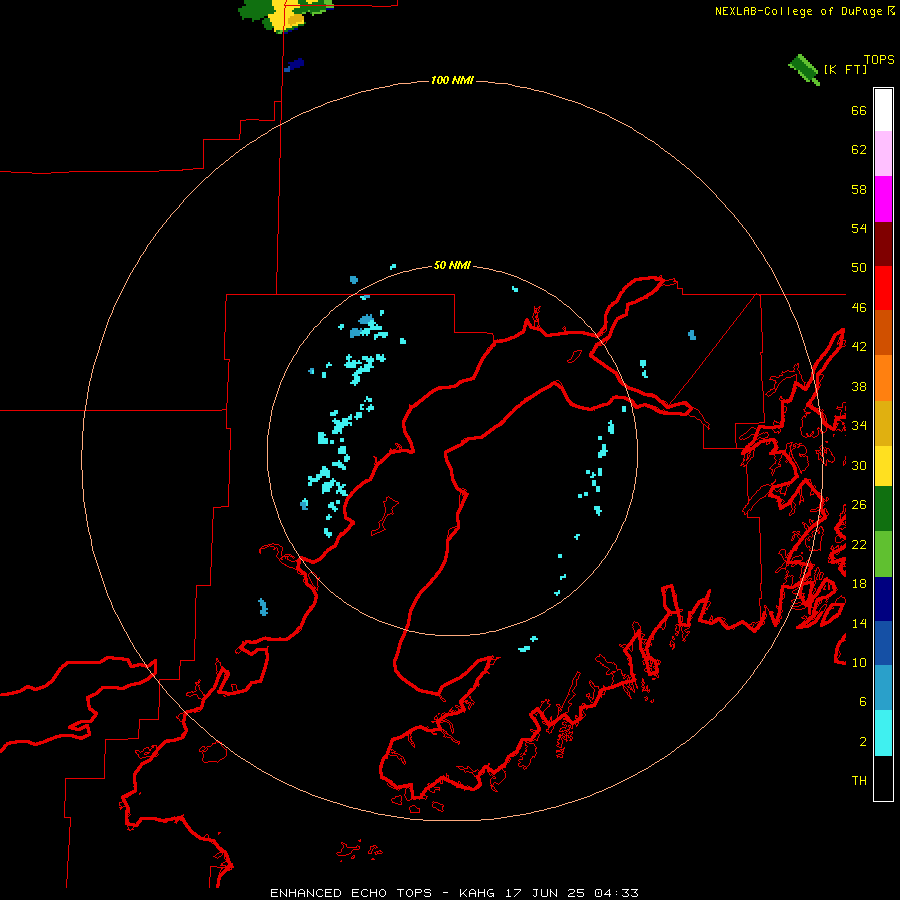Select the bright orange legend swatch
The width and height of the screenshot is (900, 900).
(883, 378)
